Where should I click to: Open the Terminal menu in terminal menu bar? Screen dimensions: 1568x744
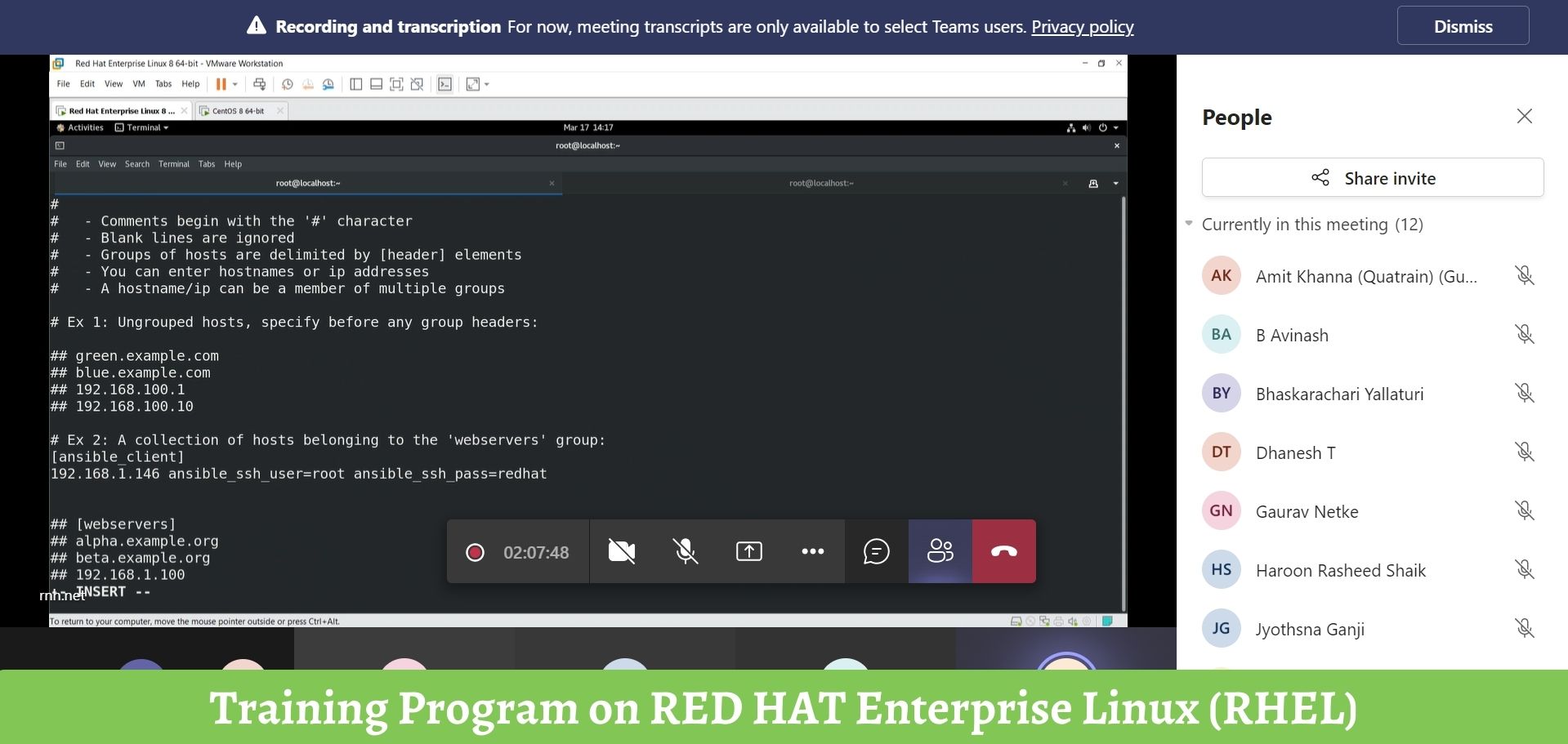click(174, 164)
